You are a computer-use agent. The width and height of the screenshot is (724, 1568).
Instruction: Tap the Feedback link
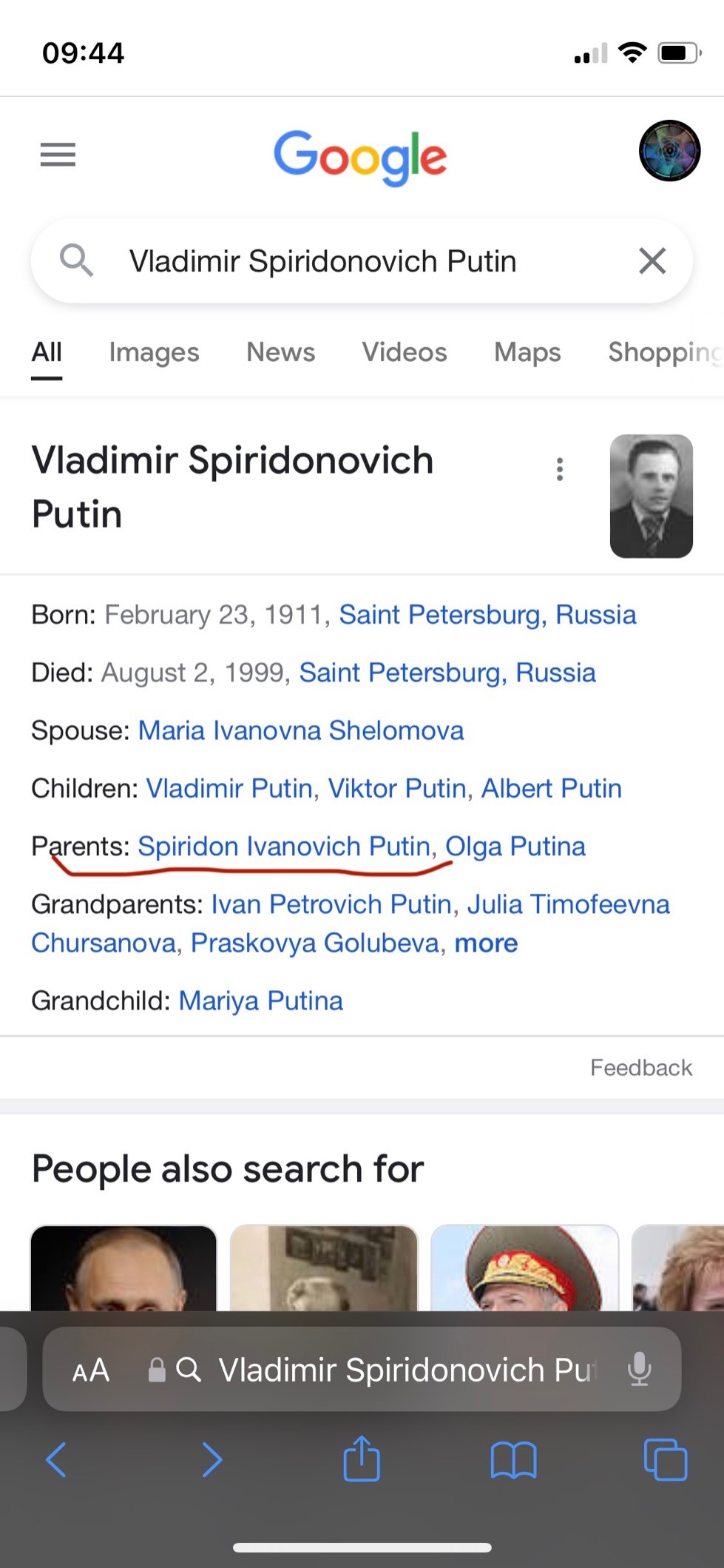[x=640, y=1068]
